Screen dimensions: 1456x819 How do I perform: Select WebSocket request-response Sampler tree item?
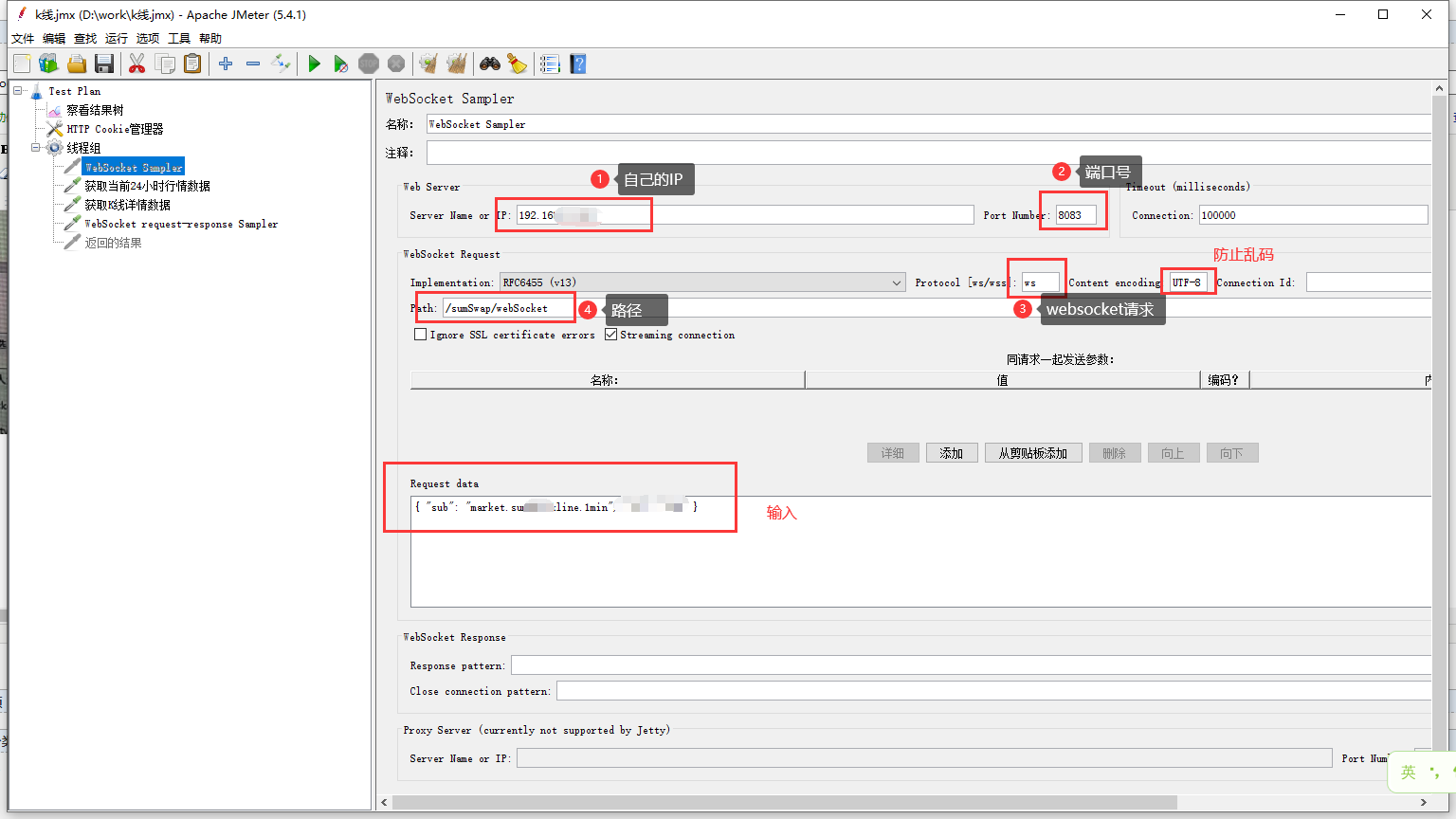tap(181, 224)
